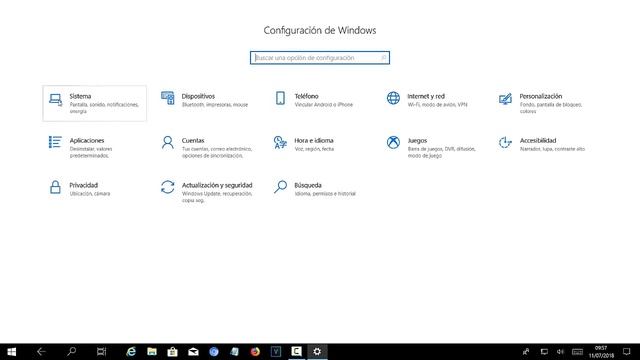This screenshot has height=360, width=640.
Task: Click the taskbar back arrow
Action: [41, 351]
